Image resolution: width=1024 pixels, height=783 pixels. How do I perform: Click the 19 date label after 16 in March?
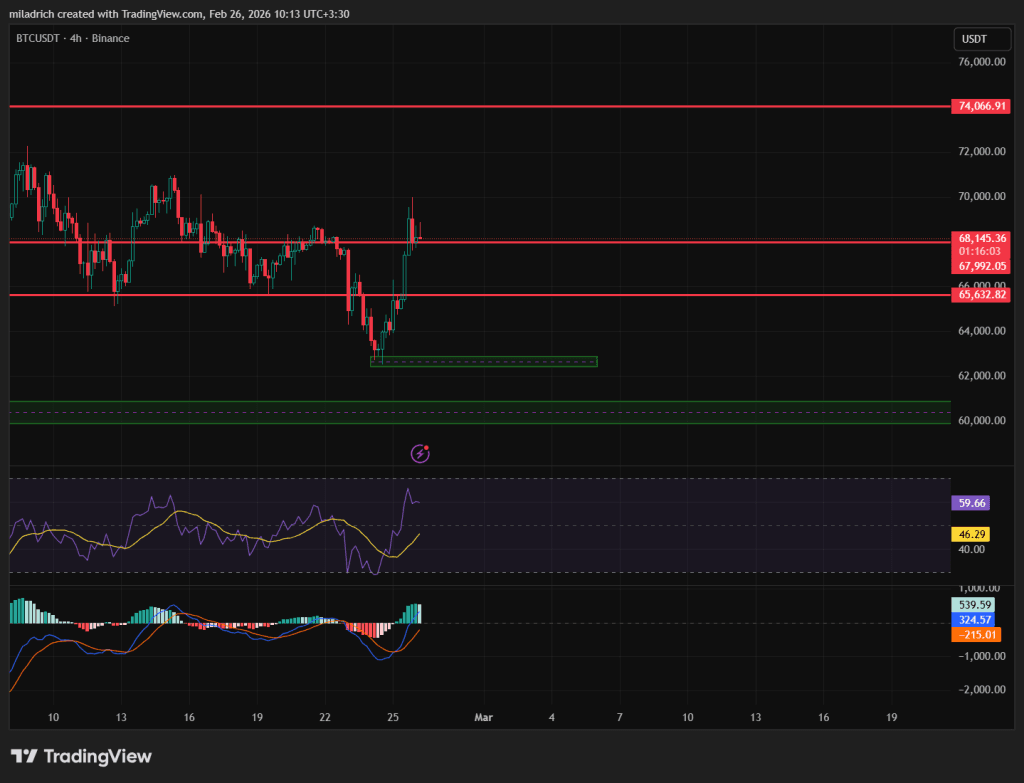(x=891, y=717)
